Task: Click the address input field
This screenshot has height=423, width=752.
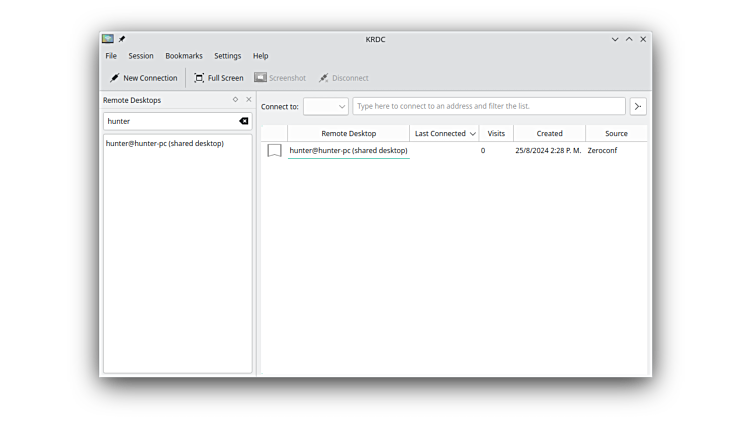Action: pos(488,106)
